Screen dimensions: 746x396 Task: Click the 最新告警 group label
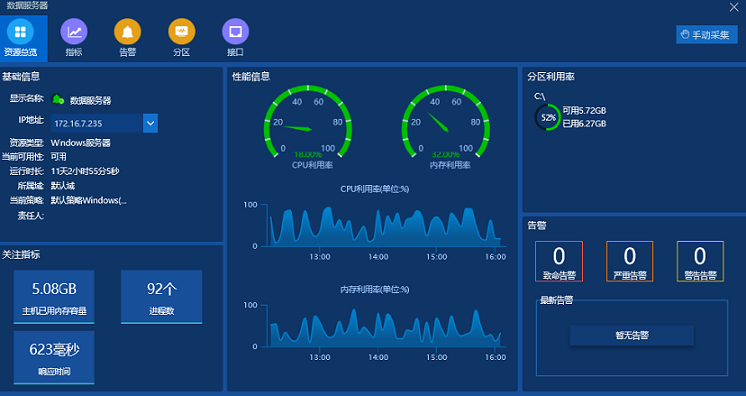(x=556, y=300)
